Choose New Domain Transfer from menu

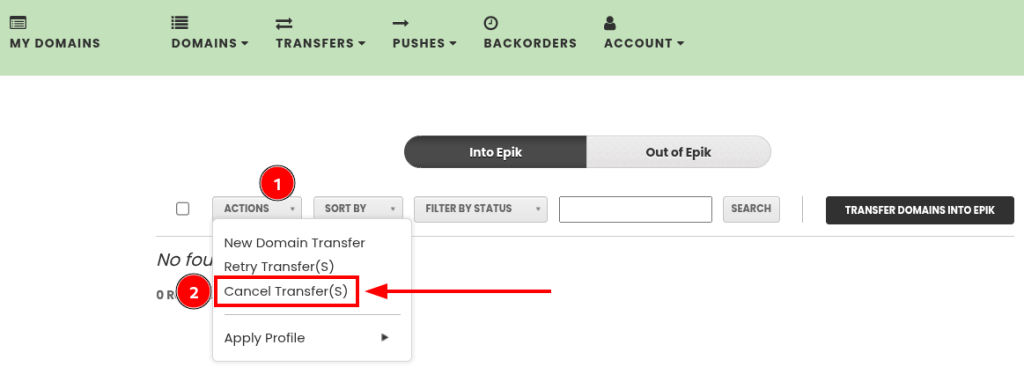tap(295, 243)
